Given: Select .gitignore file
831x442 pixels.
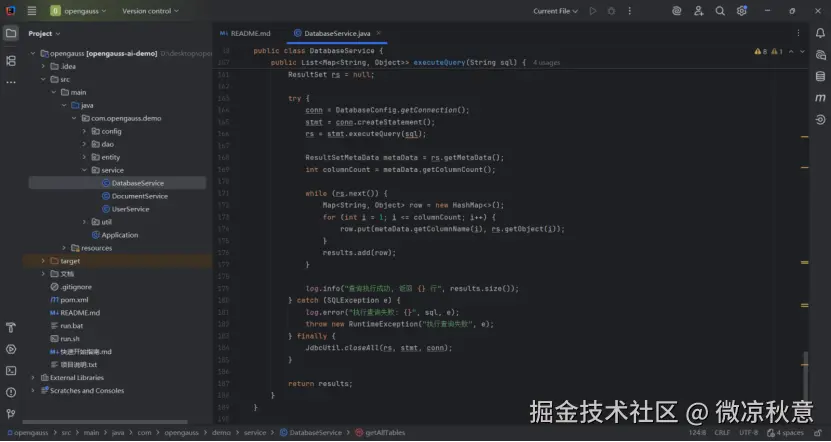Looking at the screenshot, I should (x=71, y=287).
